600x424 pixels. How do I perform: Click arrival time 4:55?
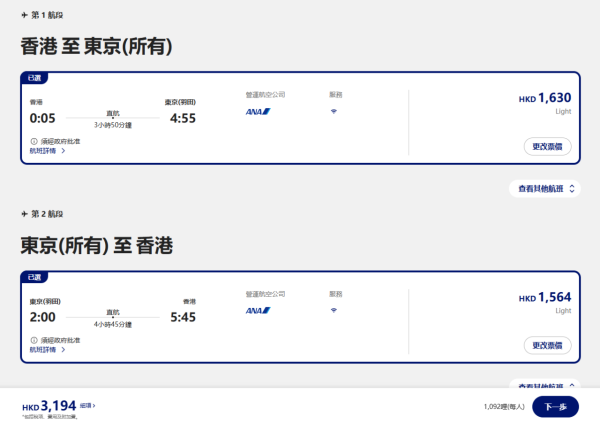pos(183,118)
